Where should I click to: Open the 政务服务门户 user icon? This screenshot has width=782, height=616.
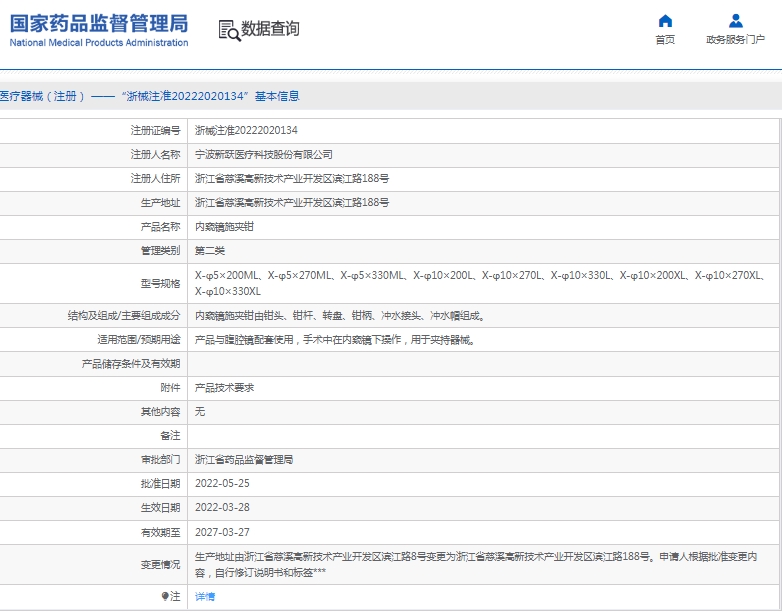click(736, 21)
